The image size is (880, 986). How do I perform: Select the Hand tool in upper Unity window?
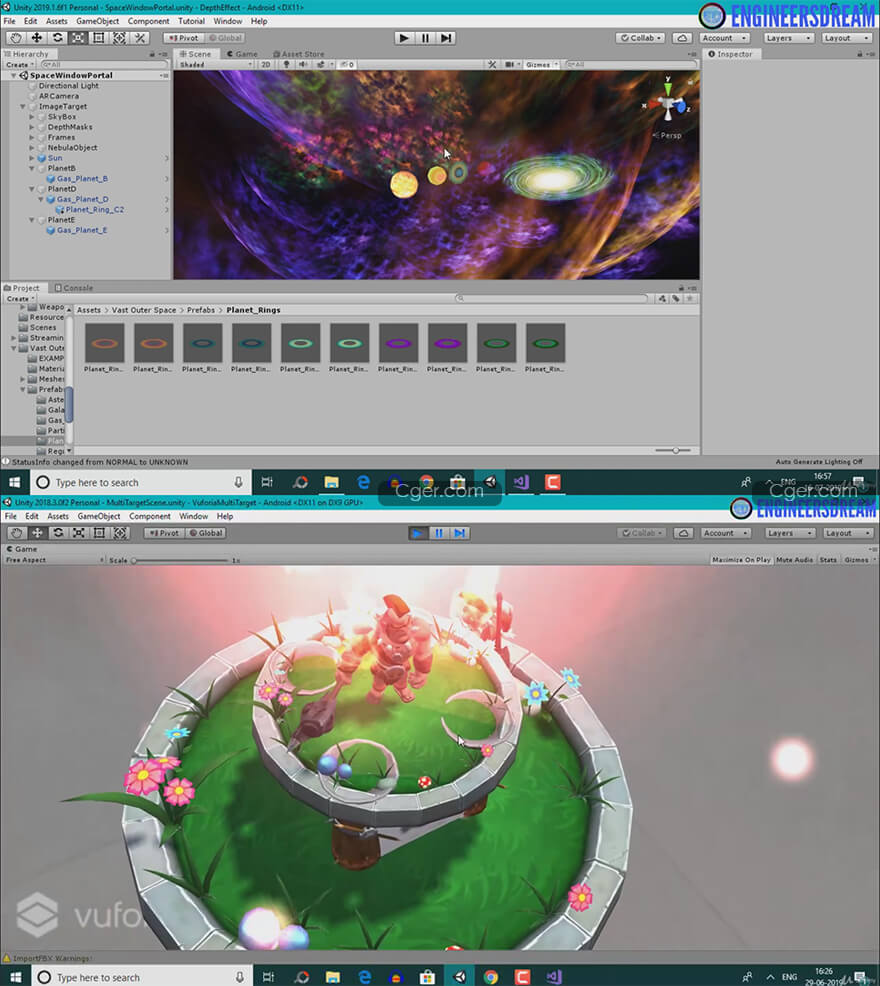16,38
